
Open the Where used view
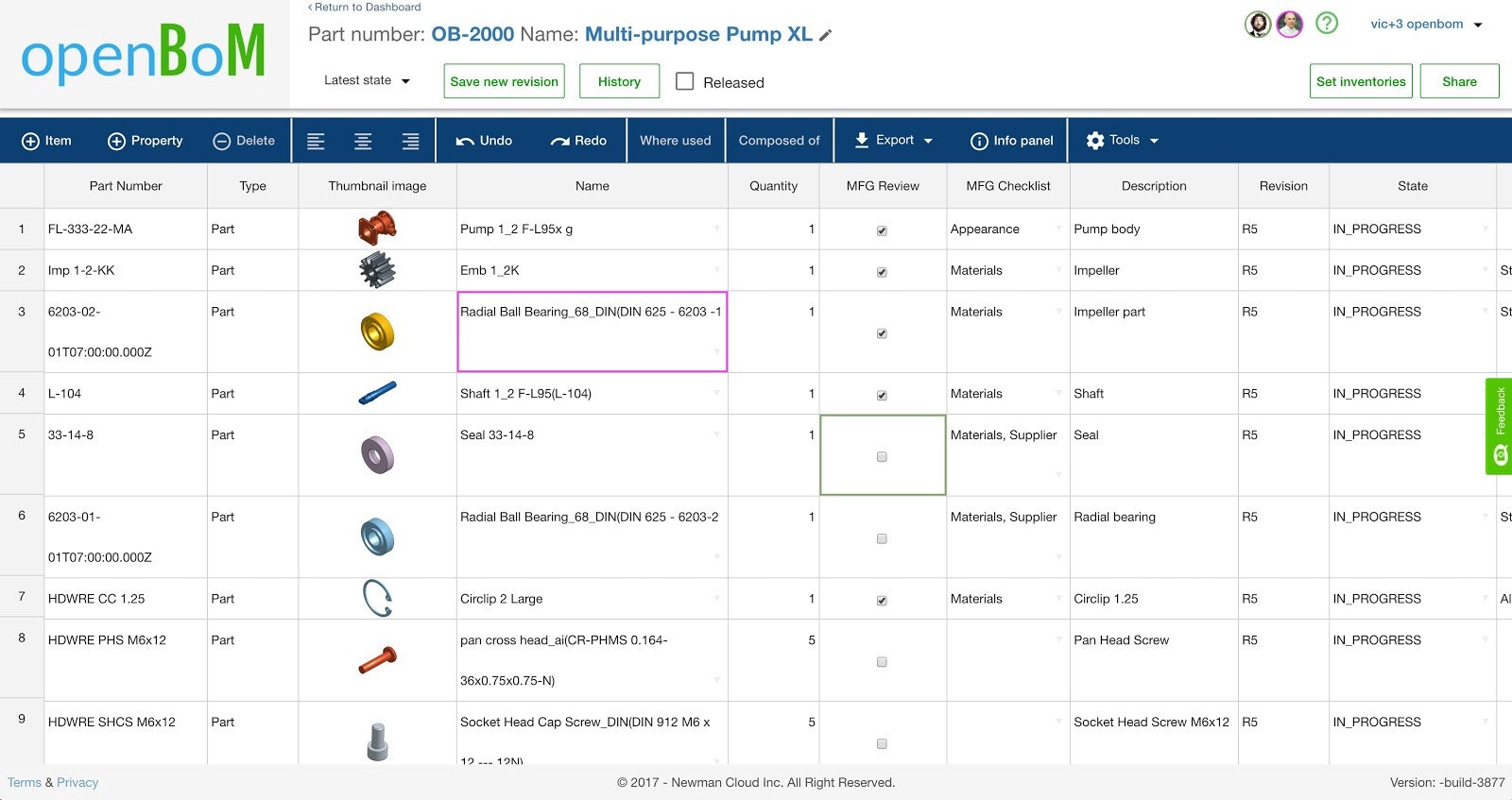676,141
